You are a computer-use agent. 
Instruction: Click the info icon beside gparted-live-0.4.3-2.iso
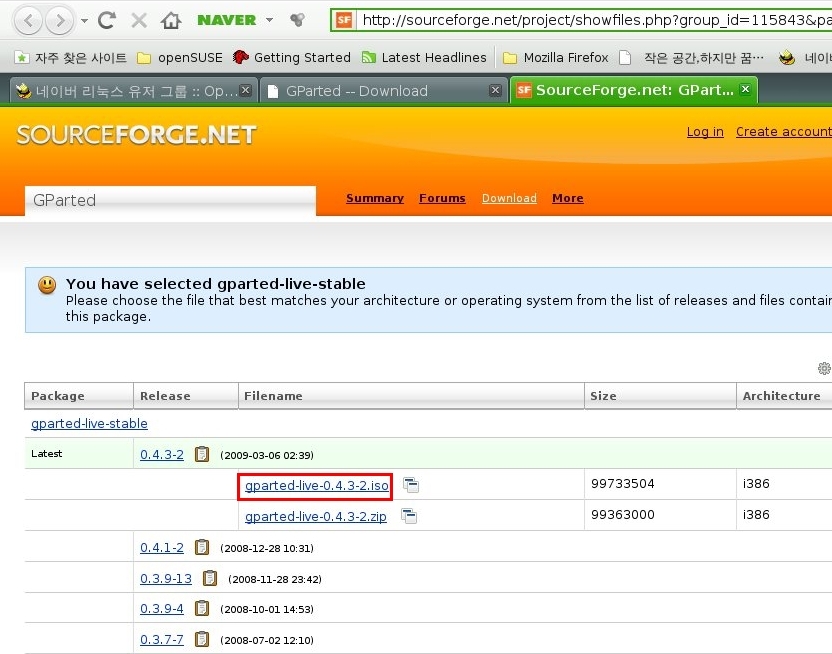410,485
